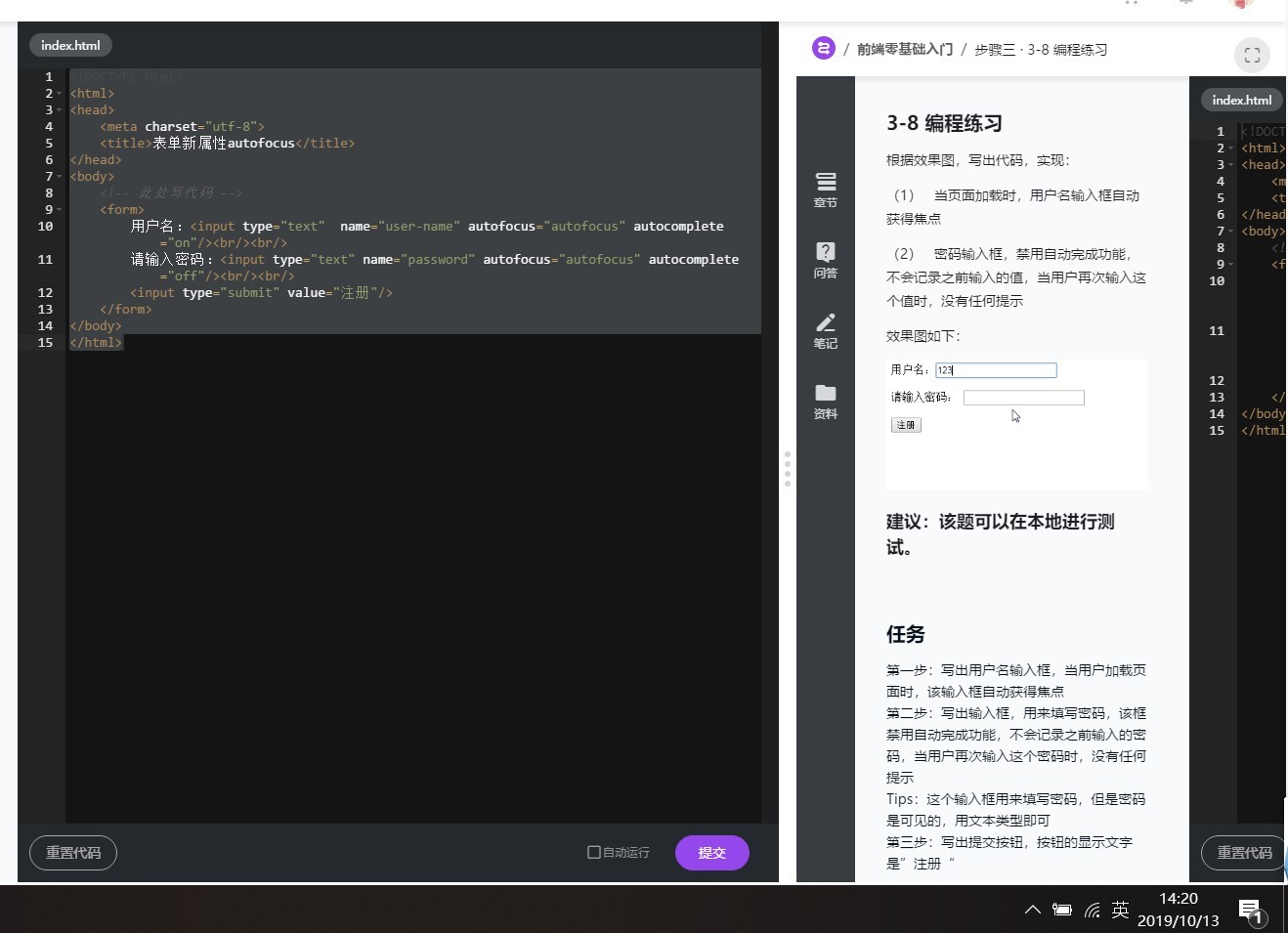Click line number 15 in left editor gutter

click(x=45, y=343)
